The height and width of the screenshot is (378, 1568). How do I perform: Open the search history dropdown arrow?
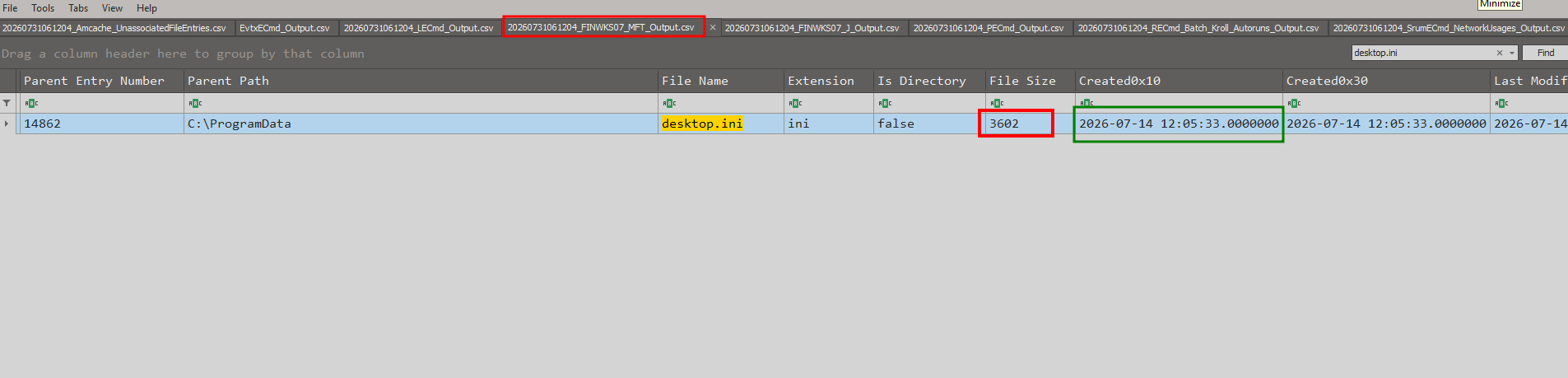[x=1512, y=53]
